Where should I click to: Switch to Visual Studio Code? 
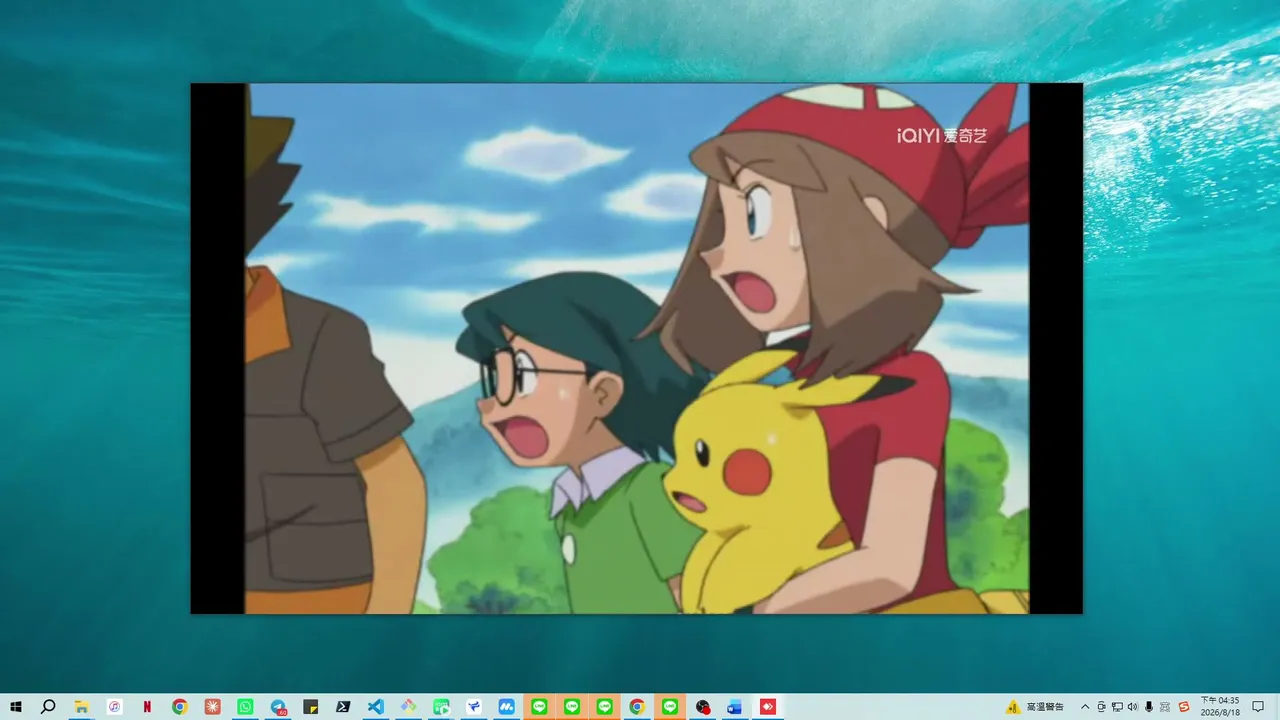pyautogui.click(x=375, y=706)
